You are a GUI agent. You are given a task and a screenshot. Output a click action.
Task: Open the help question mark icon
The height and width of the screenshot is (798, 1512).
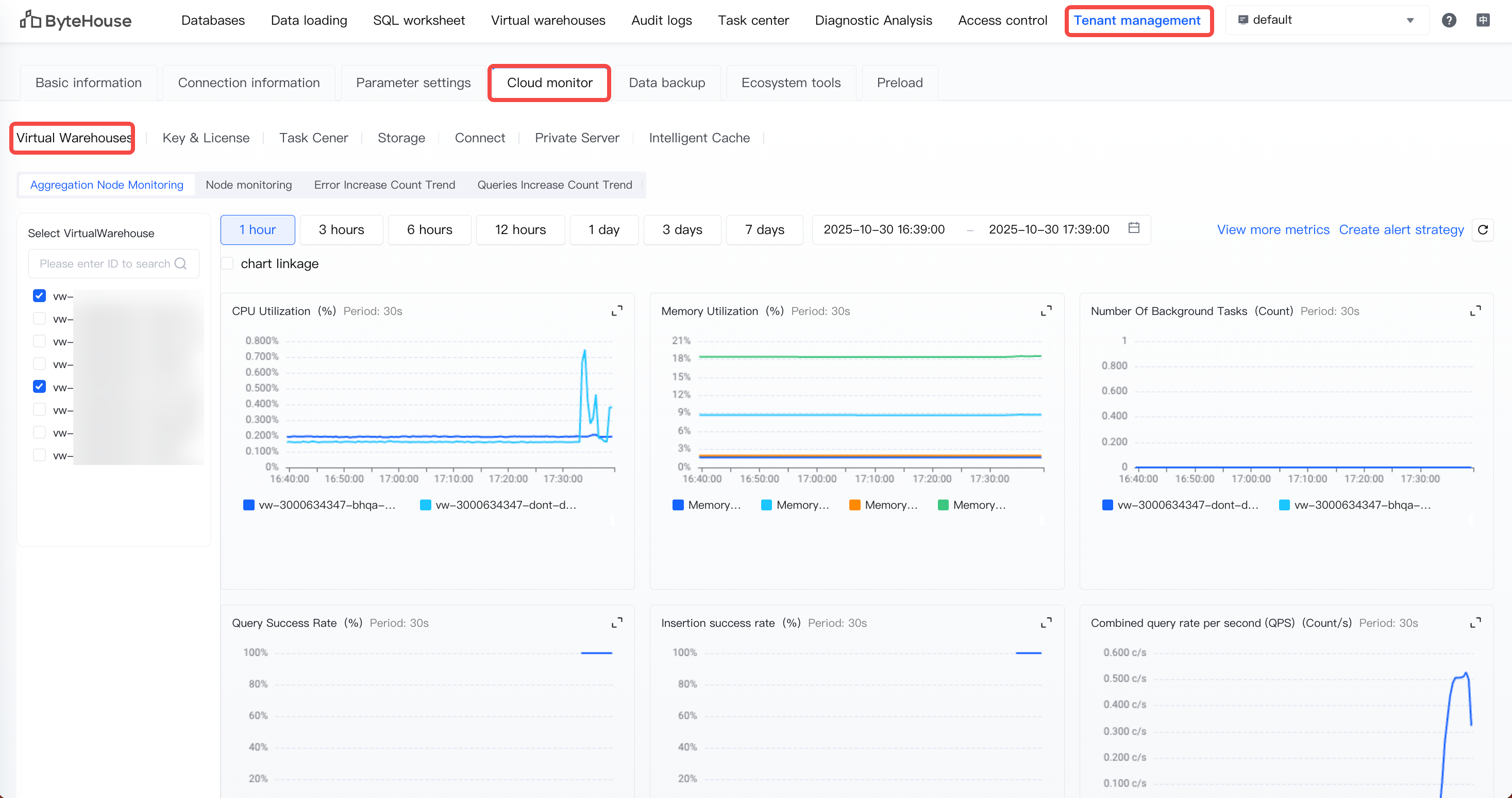coord(1449,21)
